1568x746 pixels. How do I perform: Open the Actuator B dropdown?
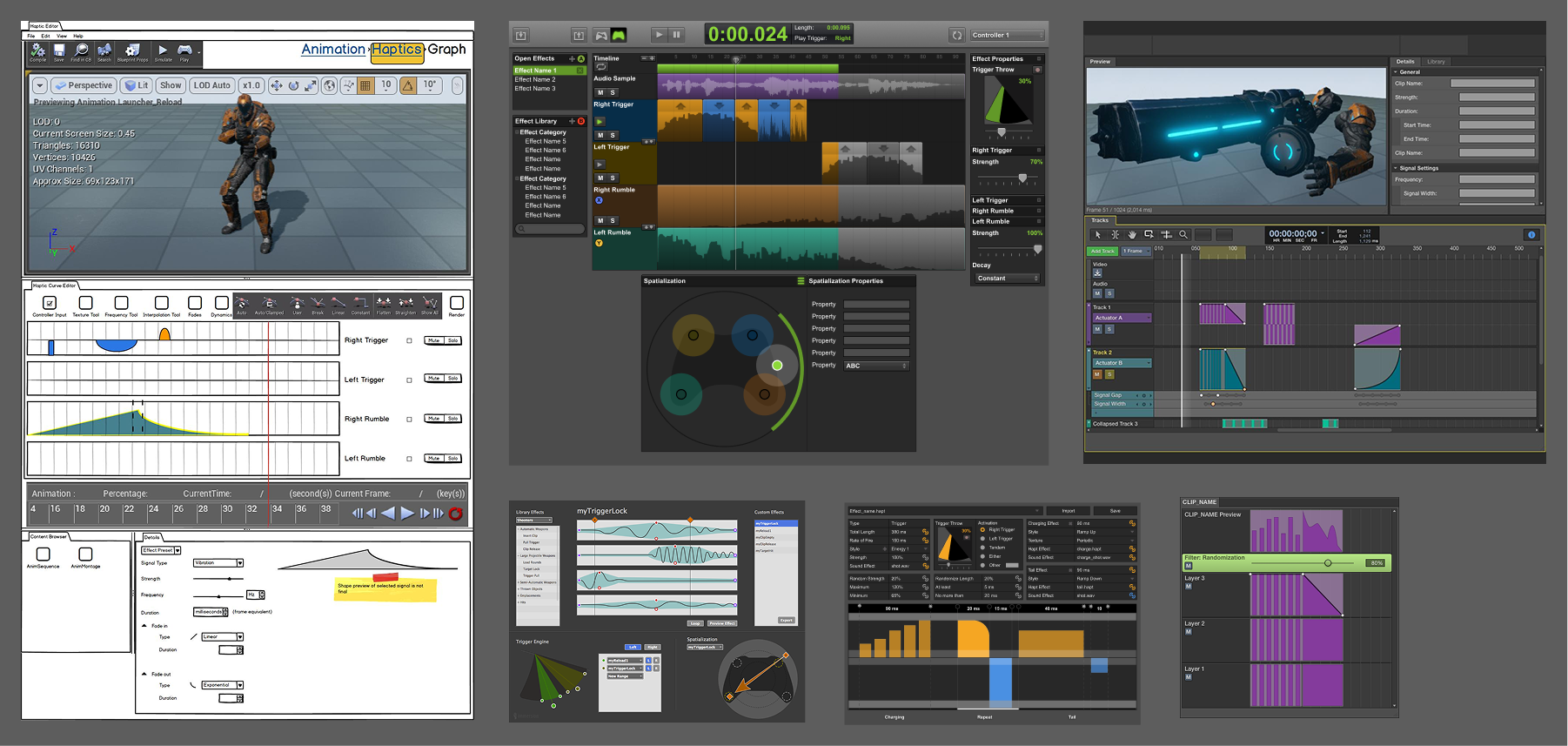1122,363
